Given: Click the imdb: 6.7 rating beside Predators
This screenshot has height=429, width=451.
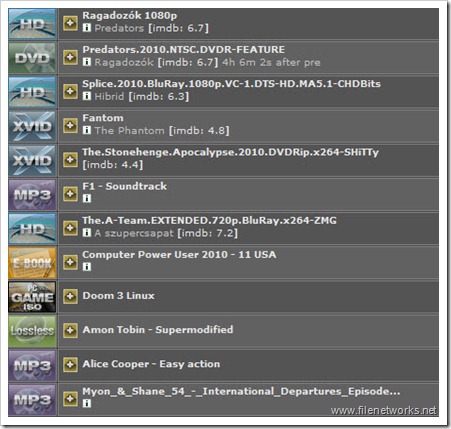Looking at the screenshot, I should (178, 28).
